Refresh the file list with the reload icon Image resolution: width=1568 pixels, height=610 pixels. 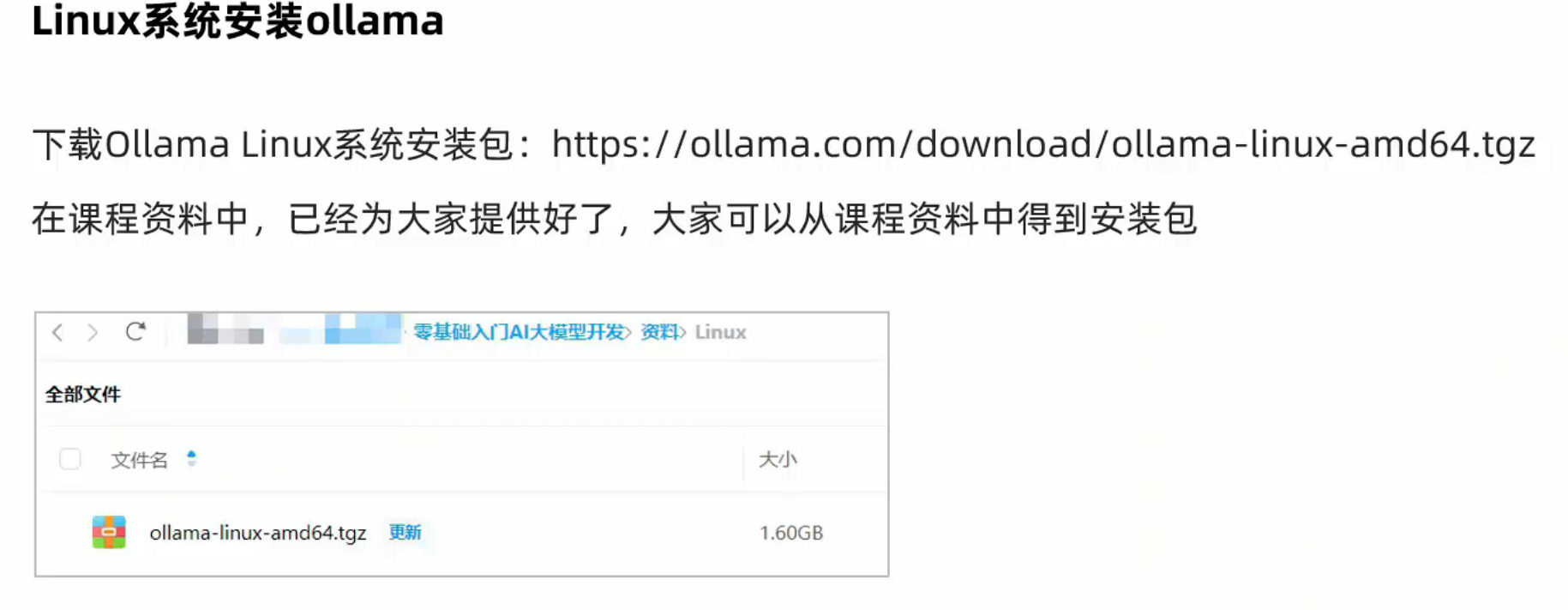point(135,331)
